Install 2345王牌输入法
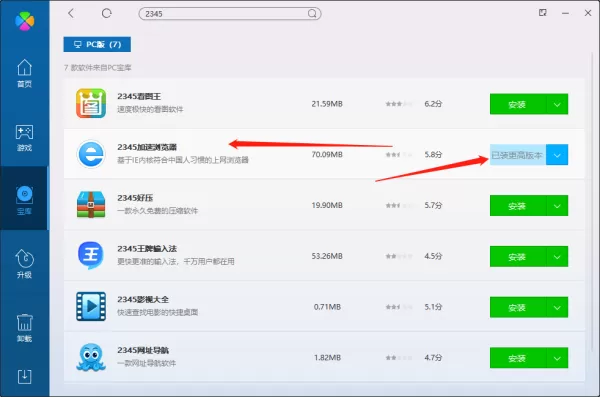Image resolution: width=600 pixels, height=397 pixels. tap(518, 256)
